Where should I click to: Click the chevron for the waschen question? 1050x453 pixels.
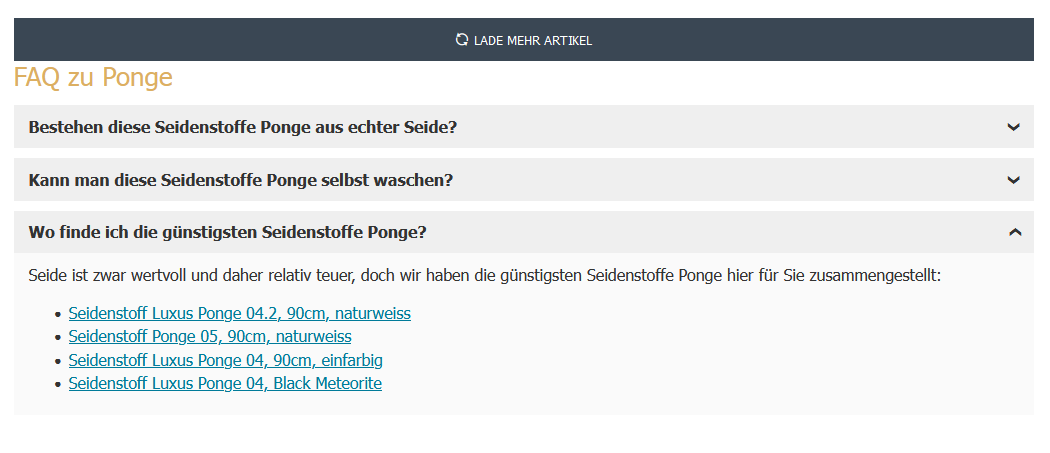tap(1014, 180)
